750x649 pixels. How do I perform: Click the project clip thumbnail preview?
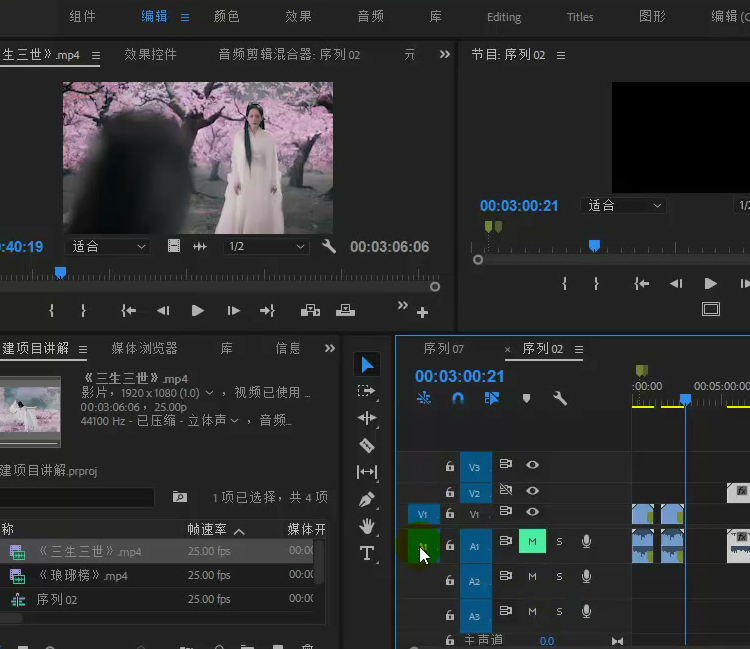30,411
